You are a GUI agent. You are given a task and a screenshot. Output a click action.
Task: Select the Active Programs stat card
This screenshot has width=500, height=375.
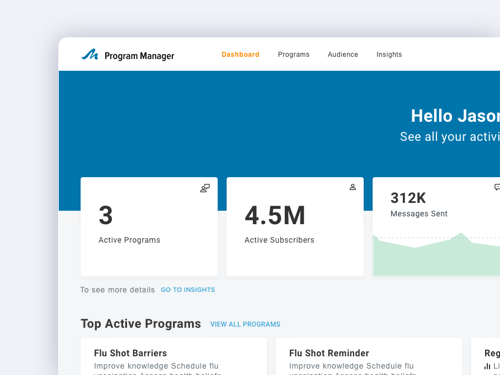(x=149, y=227)
